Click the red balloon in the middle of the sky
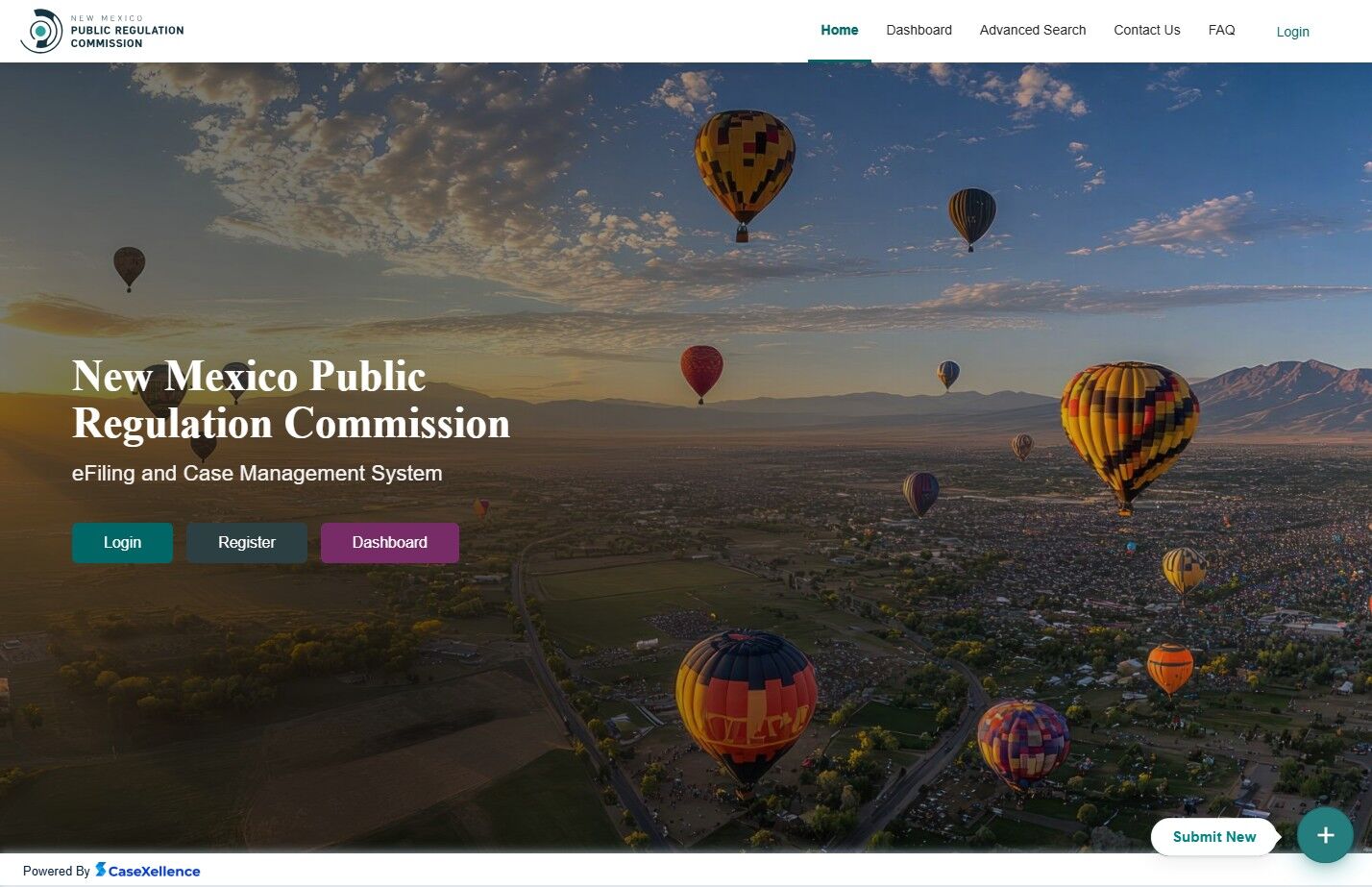 pyautogui.click(x=701, y=374)
